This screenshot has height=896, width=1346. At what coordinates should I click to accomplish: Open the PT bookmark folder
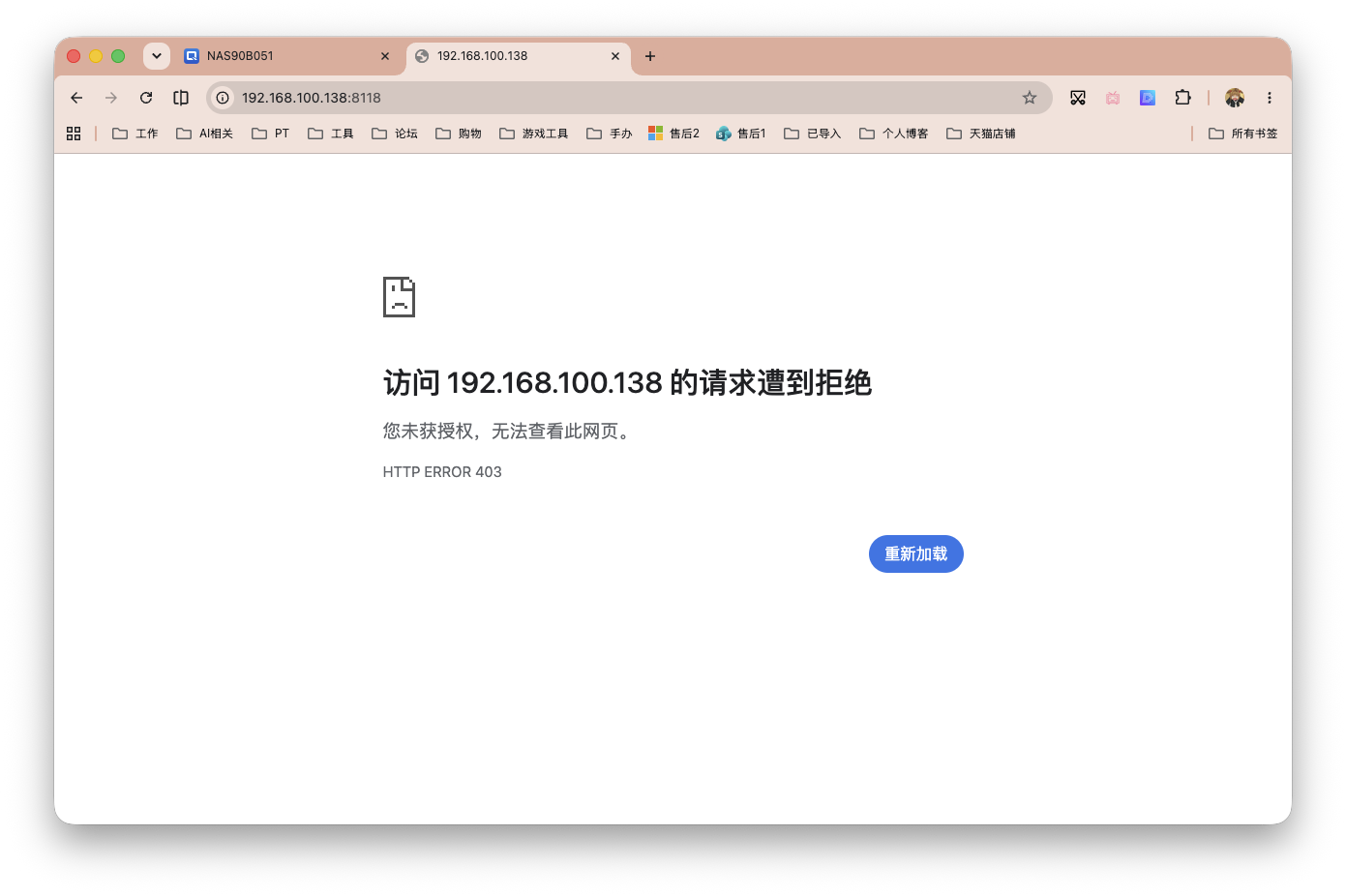click(271, 134)
